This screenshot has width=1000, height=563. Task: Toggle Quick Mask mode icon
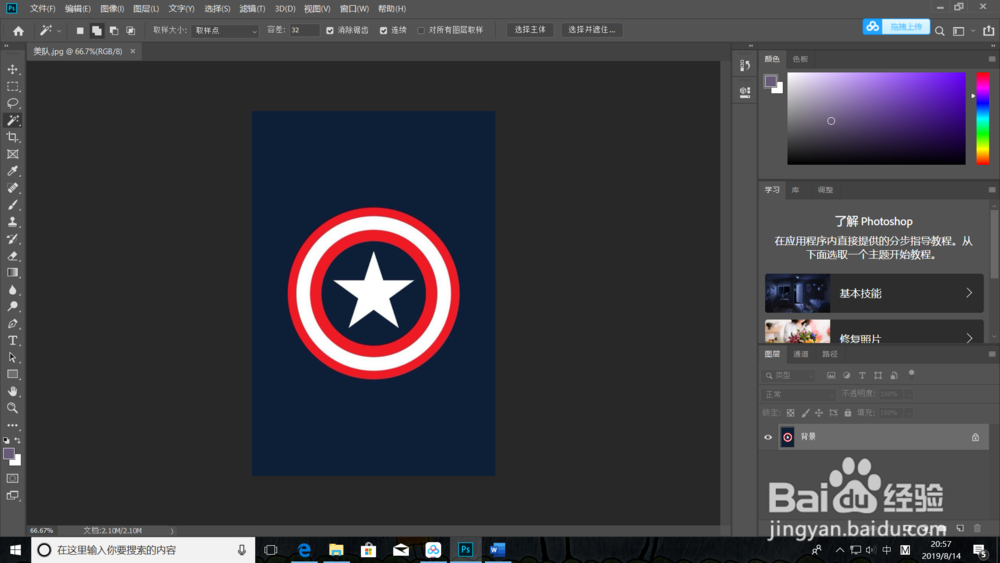(12, 478)
